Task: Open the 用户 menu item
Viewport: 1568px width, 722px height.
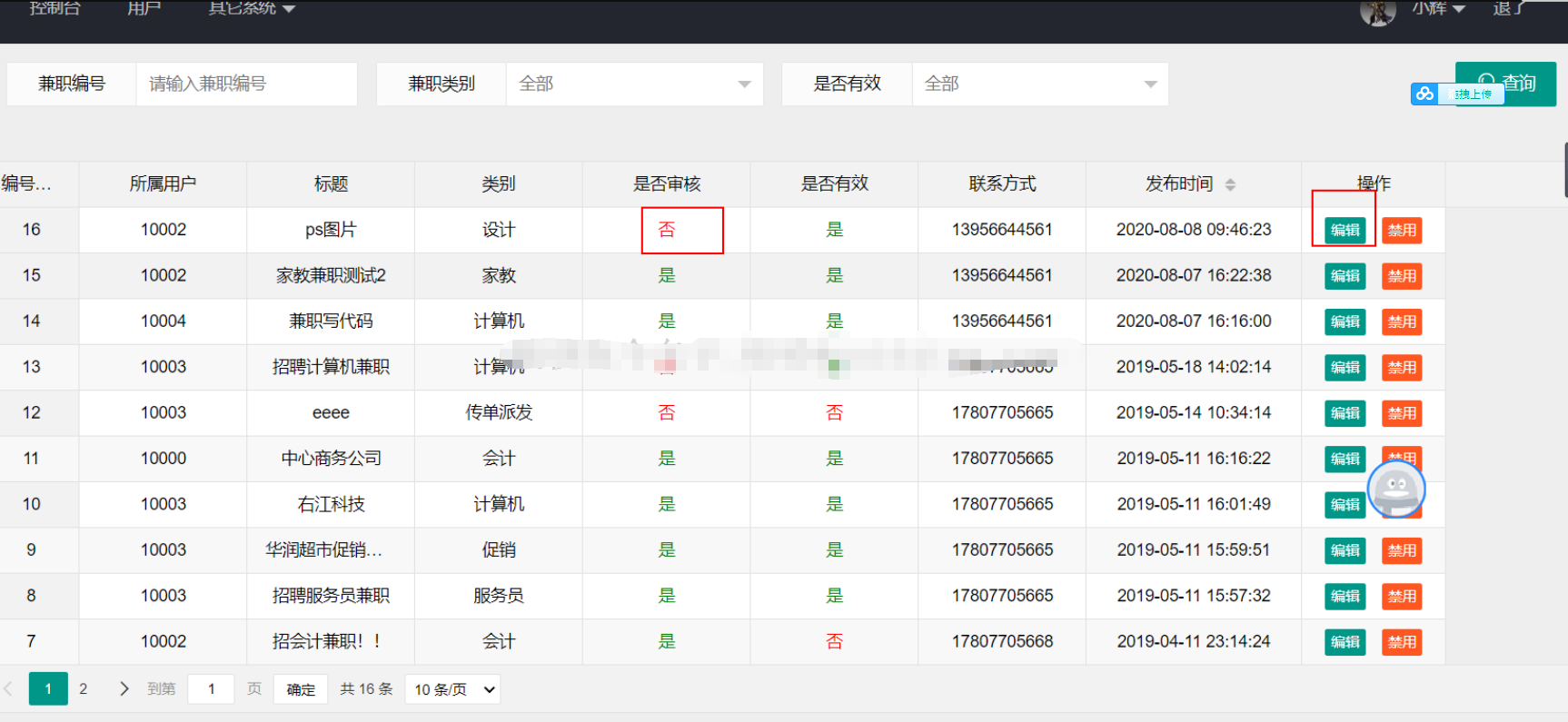Action: pyautogui.click(x=144, y=9)
